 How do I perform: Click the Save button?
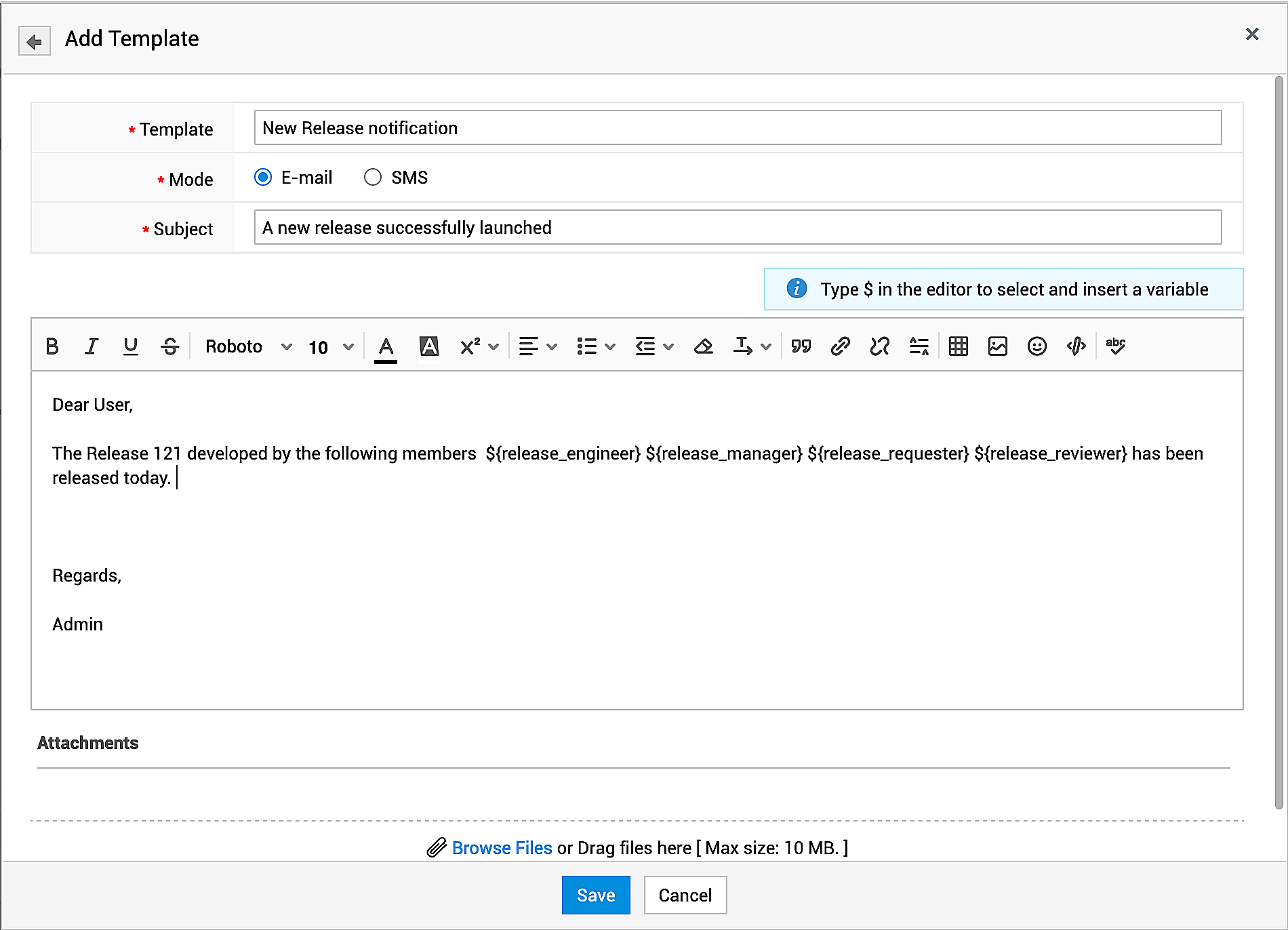(x=595, y=895)
